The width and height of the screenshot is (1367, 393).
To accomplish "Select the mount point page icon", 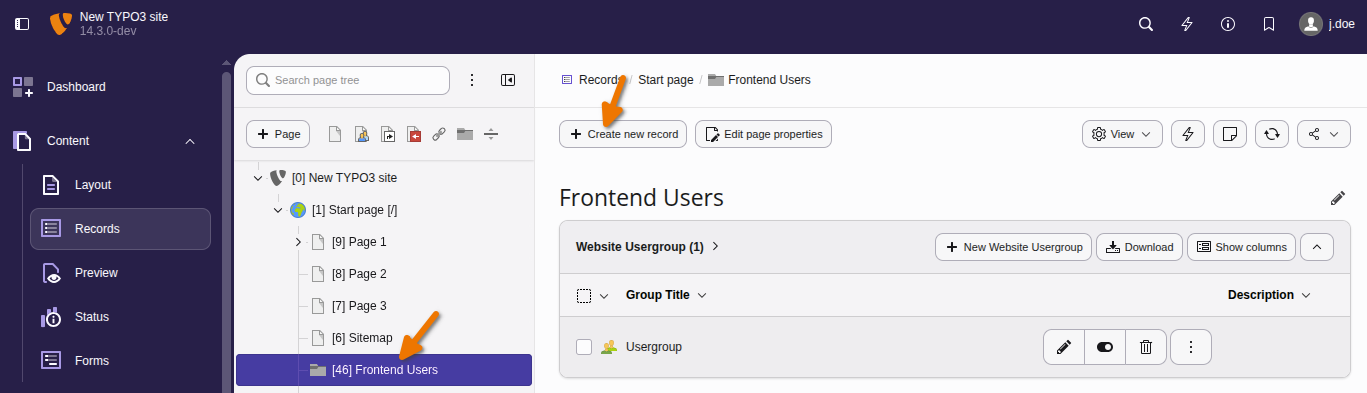I will (413, 134).
